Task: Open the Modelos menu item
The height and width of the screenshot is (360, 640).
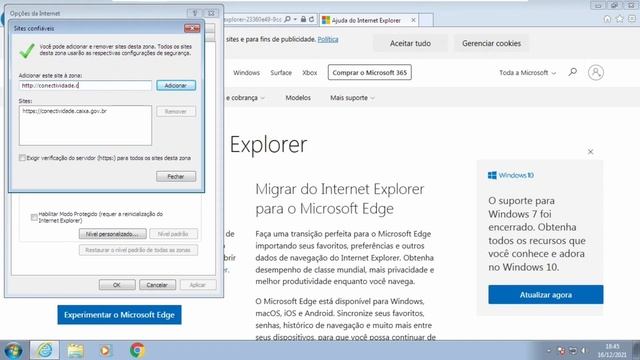Action: [x=298, y=98]
